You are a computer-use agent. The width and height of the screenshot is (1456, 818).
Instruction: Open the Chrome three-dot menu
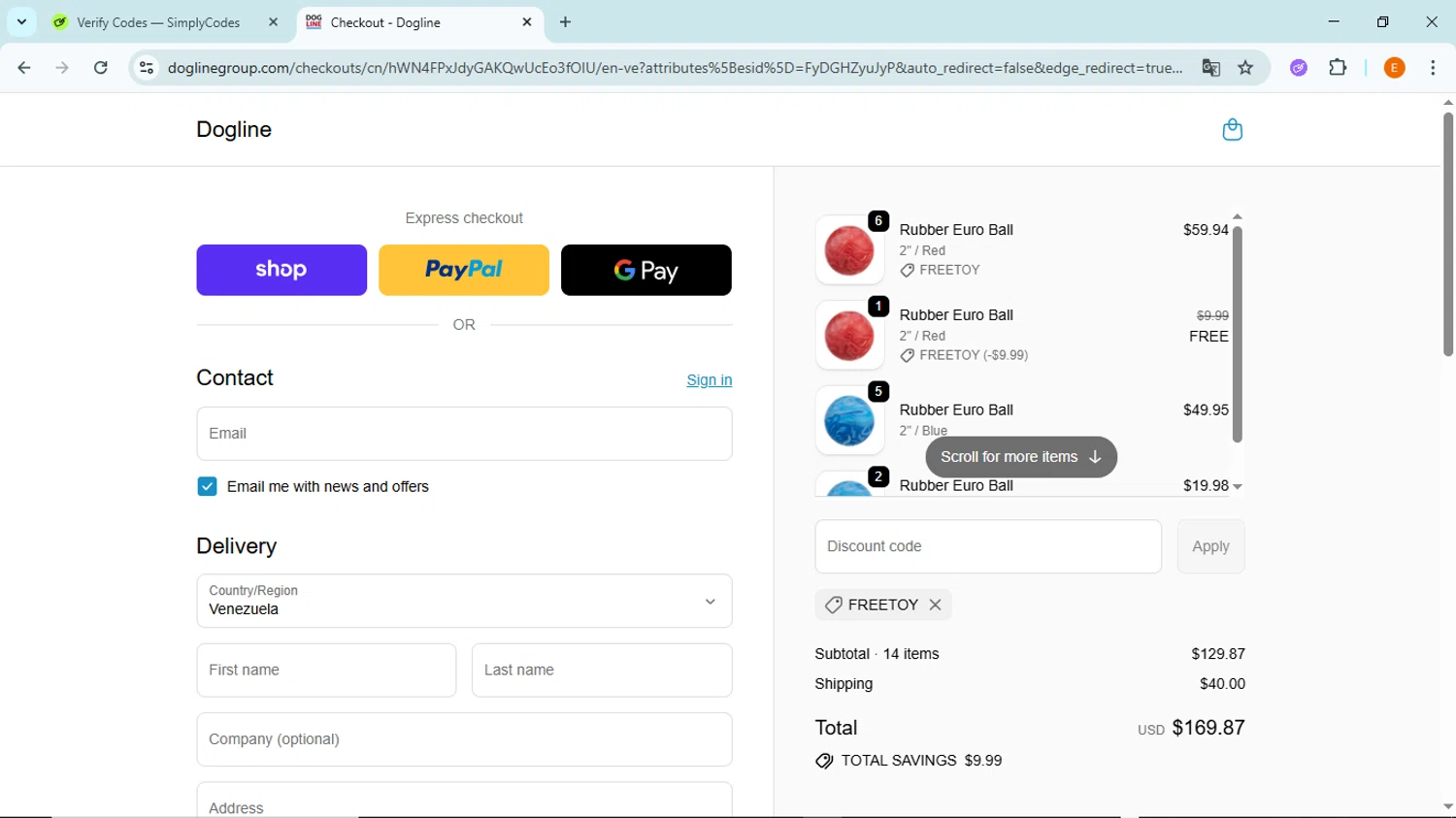(1433, 68)
